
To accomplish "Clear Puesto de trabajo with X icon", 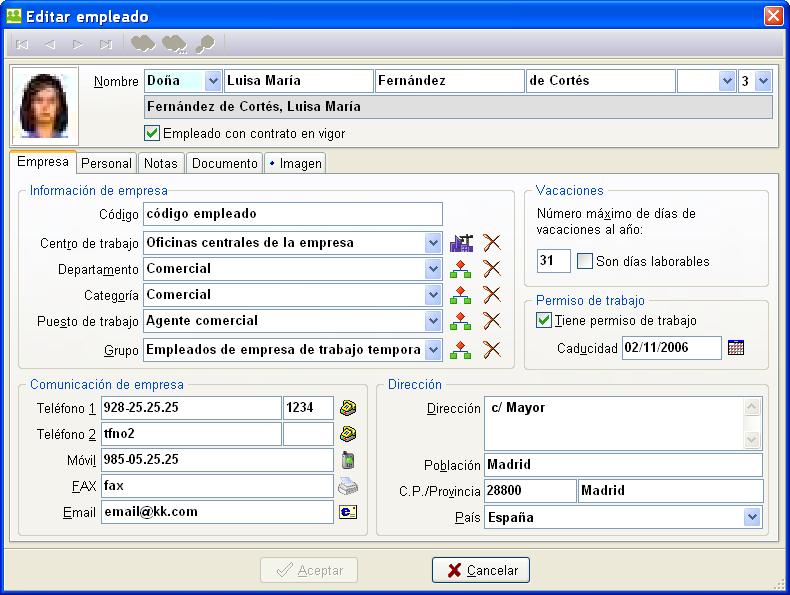I will pyautogui.click(x=492, y=321).
